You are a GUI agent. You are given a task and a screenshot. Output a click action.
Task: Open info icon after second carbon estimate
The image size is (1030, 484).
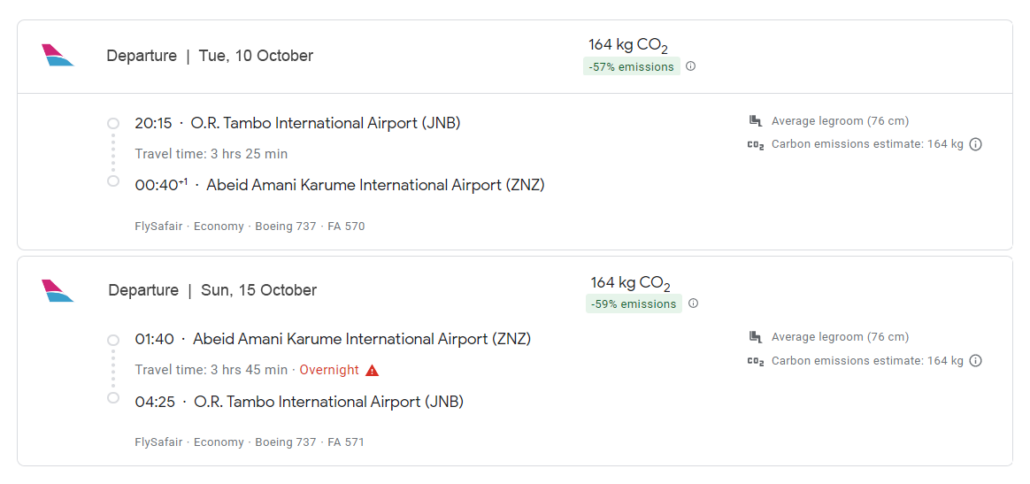click(975, 360)
